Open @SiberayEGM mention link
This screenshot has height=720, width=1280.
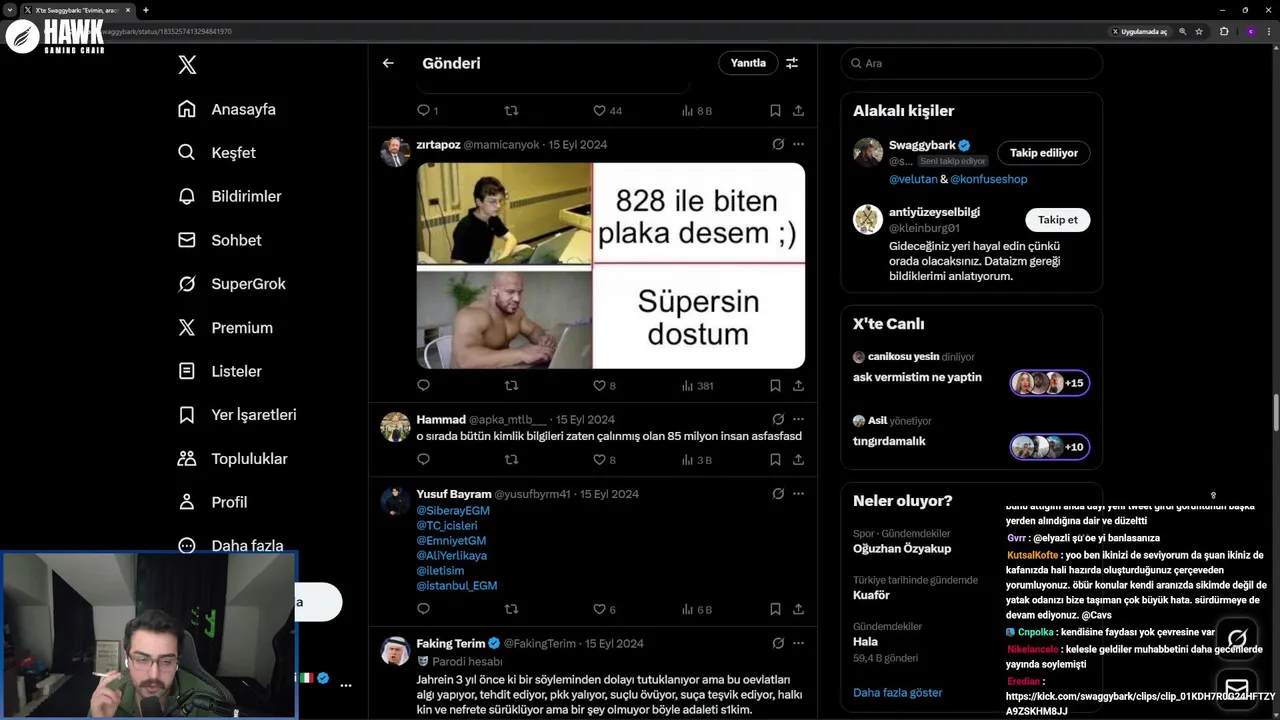[453, 511]
